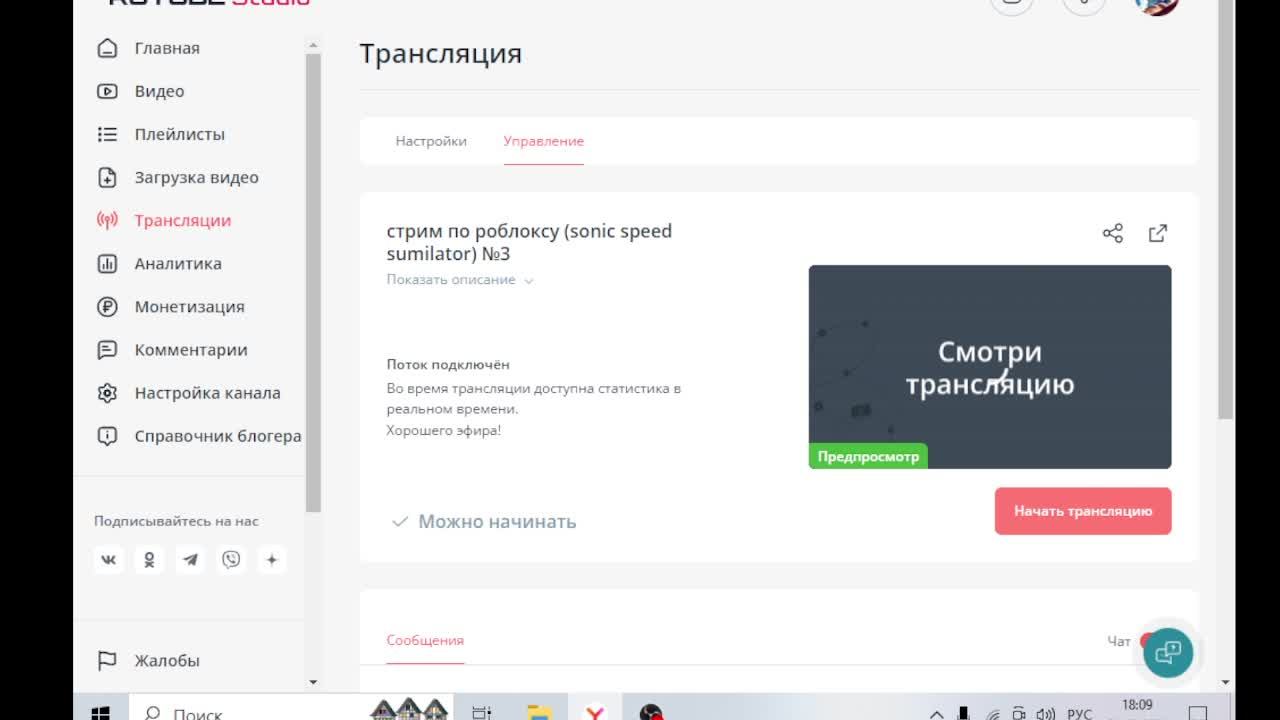Open the VK social link icon

pyautogui.click(x=109, y=560)
